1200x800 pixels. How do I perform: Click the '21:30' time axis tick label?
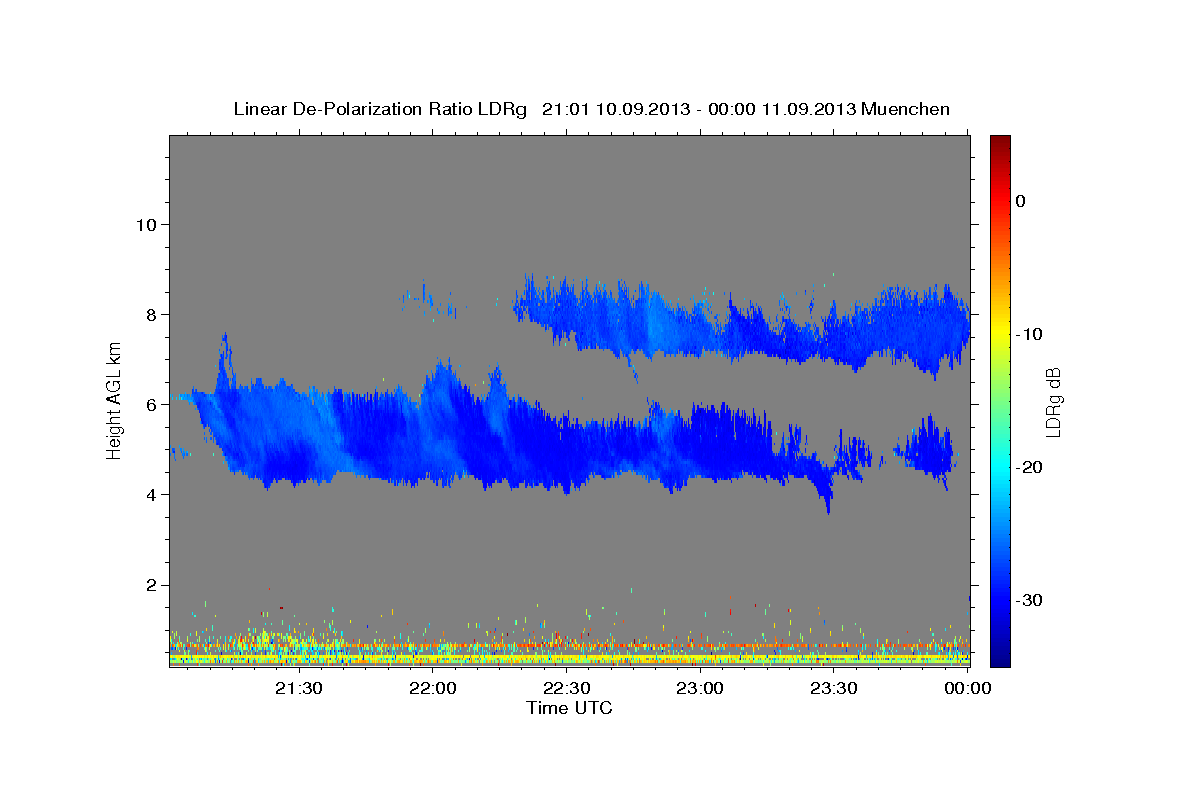click(298, 688)
